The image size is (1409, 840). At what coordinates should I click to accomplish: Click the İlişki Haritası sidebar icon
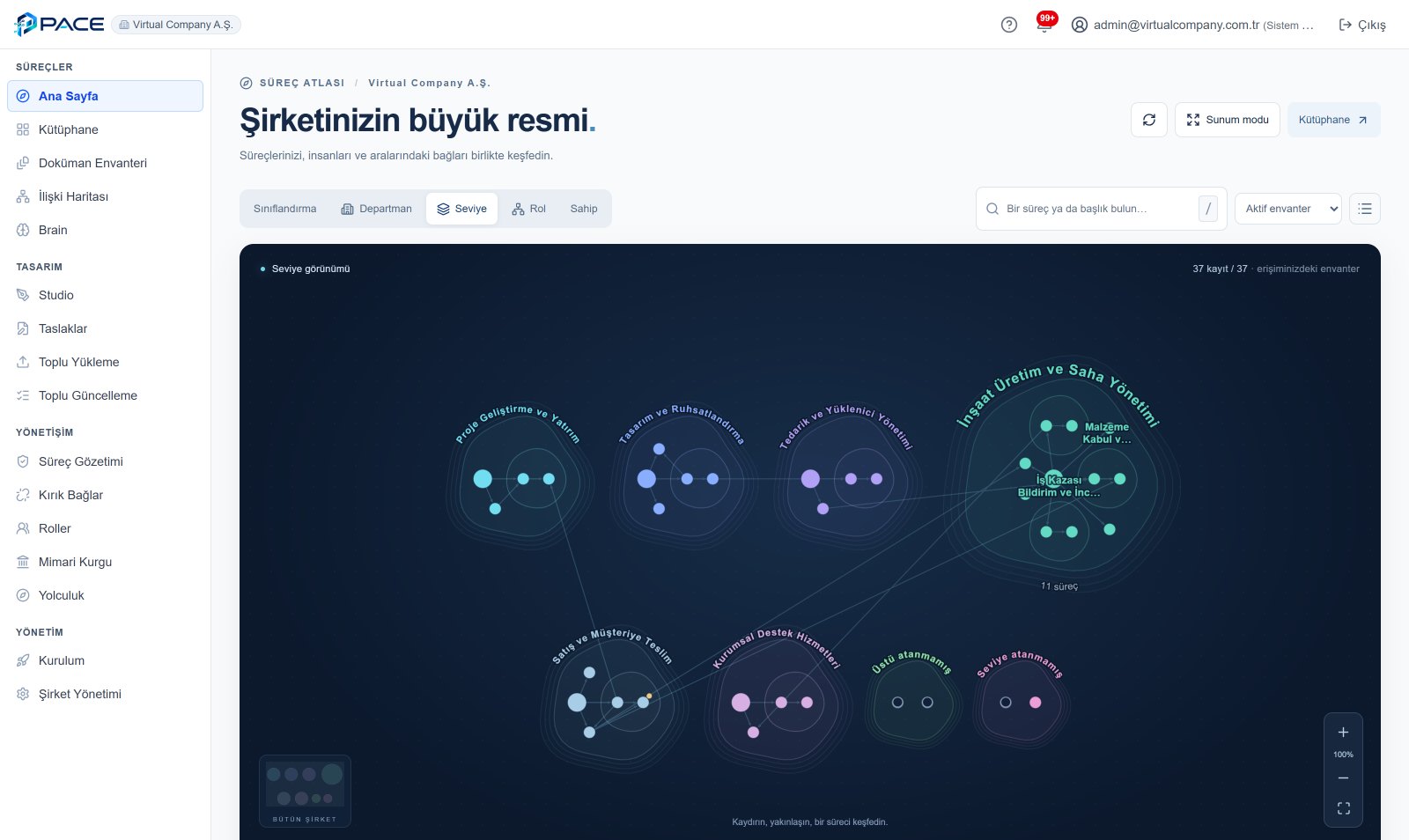pyautogui.click(x=23, y=196)
